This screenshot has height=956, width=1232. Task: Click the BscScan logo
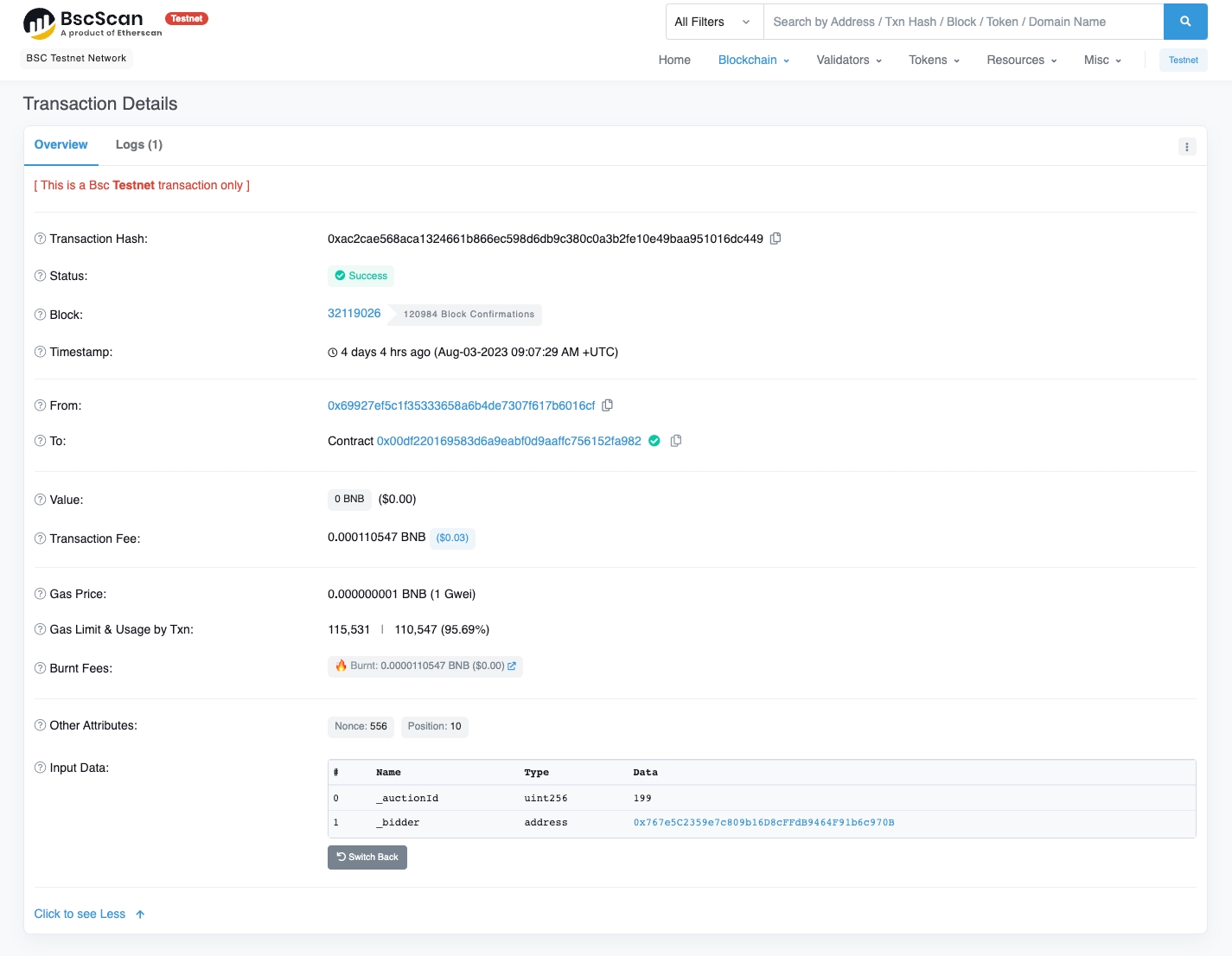click(x=93, y=23)
